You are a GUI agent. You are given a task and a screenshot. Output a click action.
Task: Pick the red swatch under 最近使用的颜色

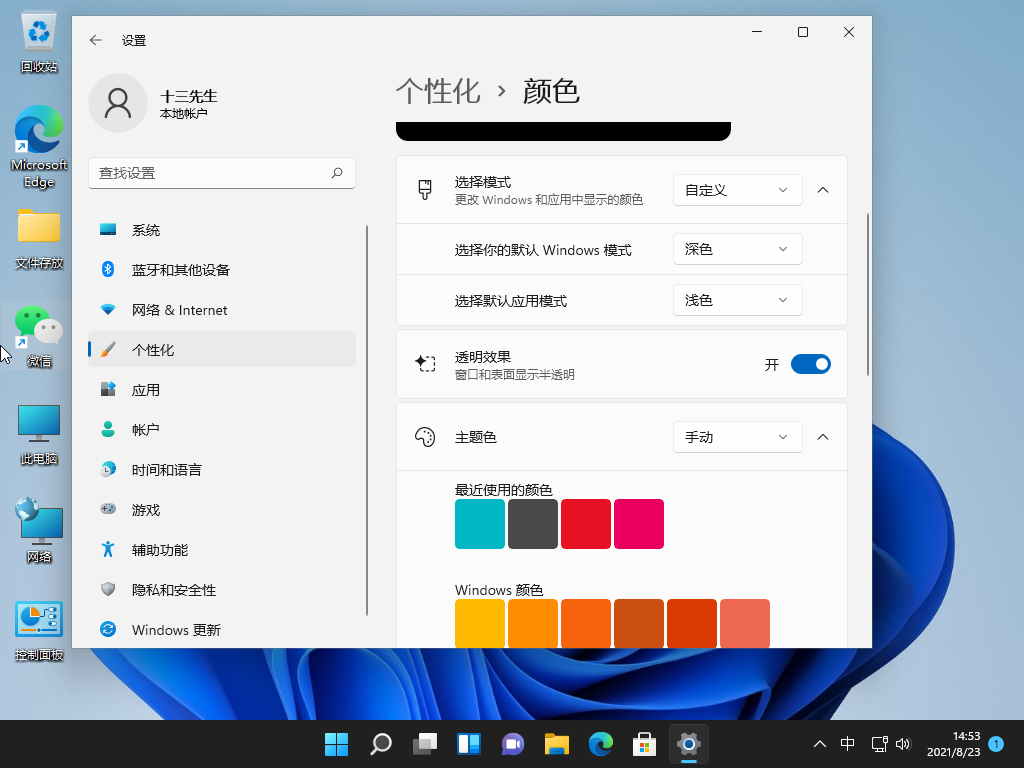point(586,523)
